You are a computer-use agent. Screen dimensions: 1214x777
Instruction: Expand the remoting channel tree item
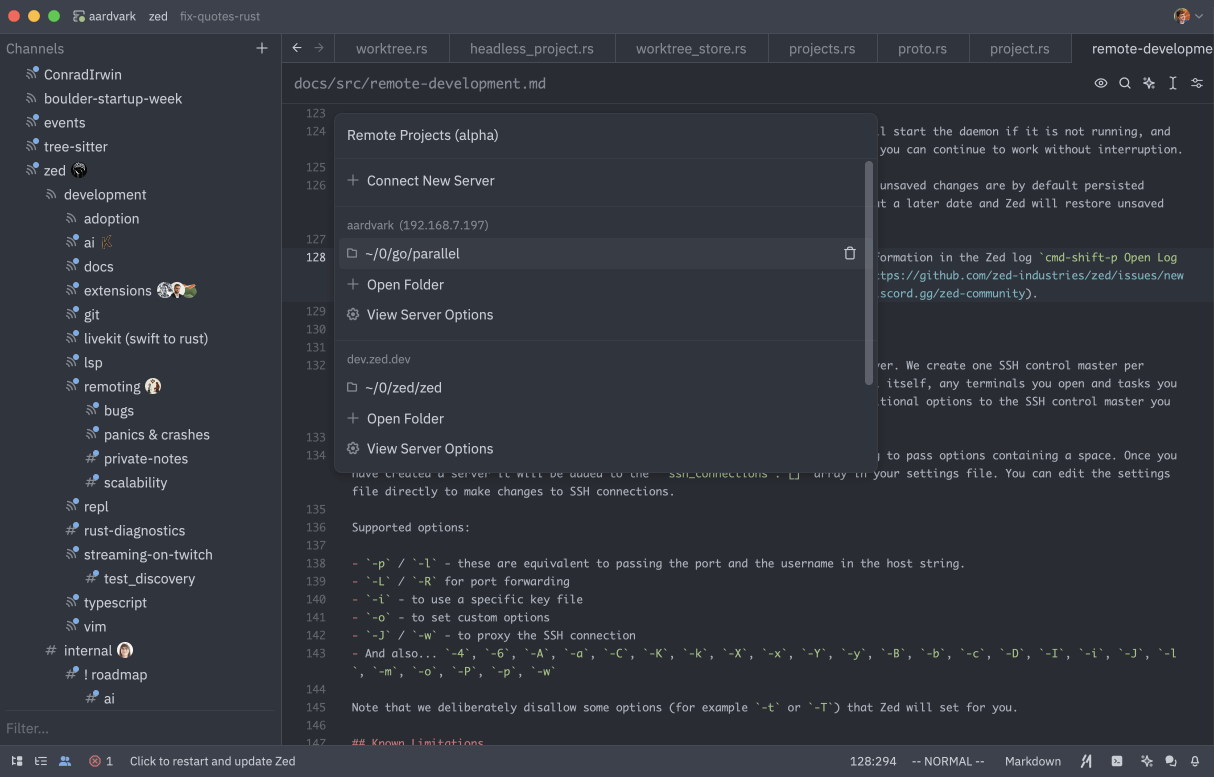(x=113, y=386)
